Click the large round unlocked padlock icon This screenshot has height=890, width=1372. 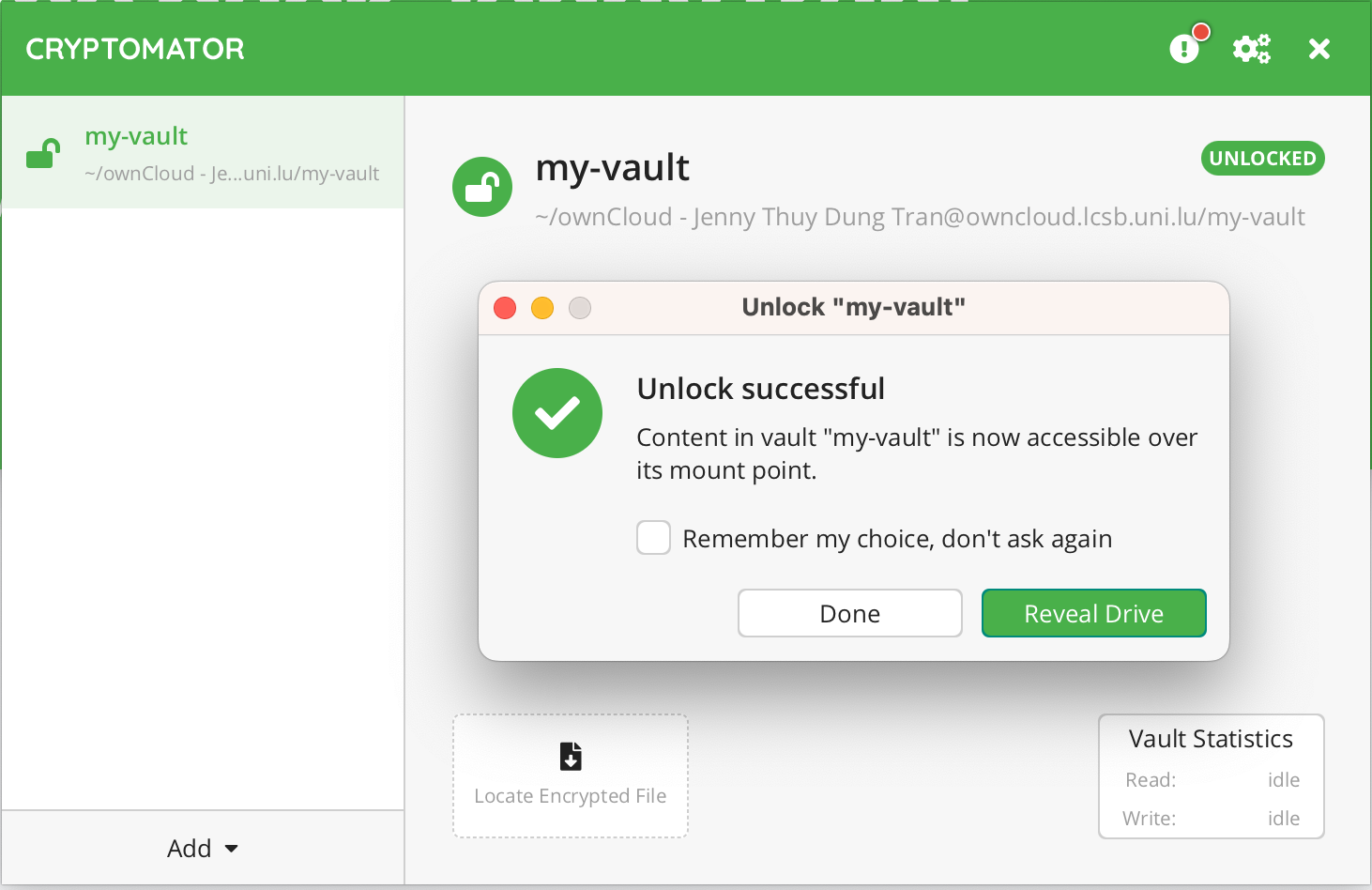pyautogui.click(x=482, y=187)
